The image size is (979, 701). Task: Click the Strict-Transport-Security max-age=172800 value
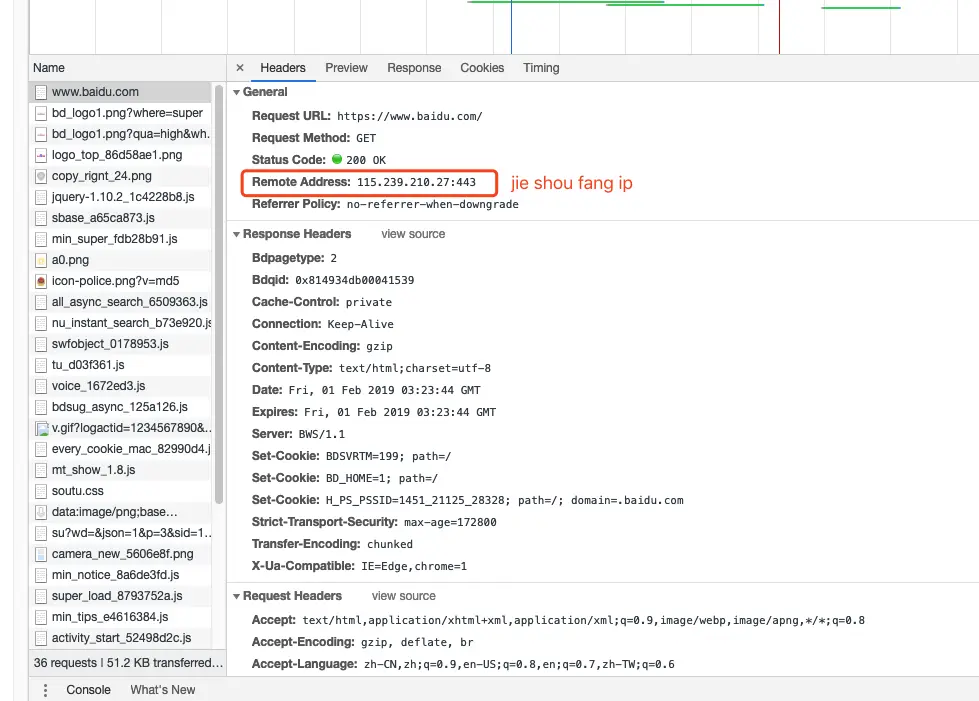click(x=450, y=522)
